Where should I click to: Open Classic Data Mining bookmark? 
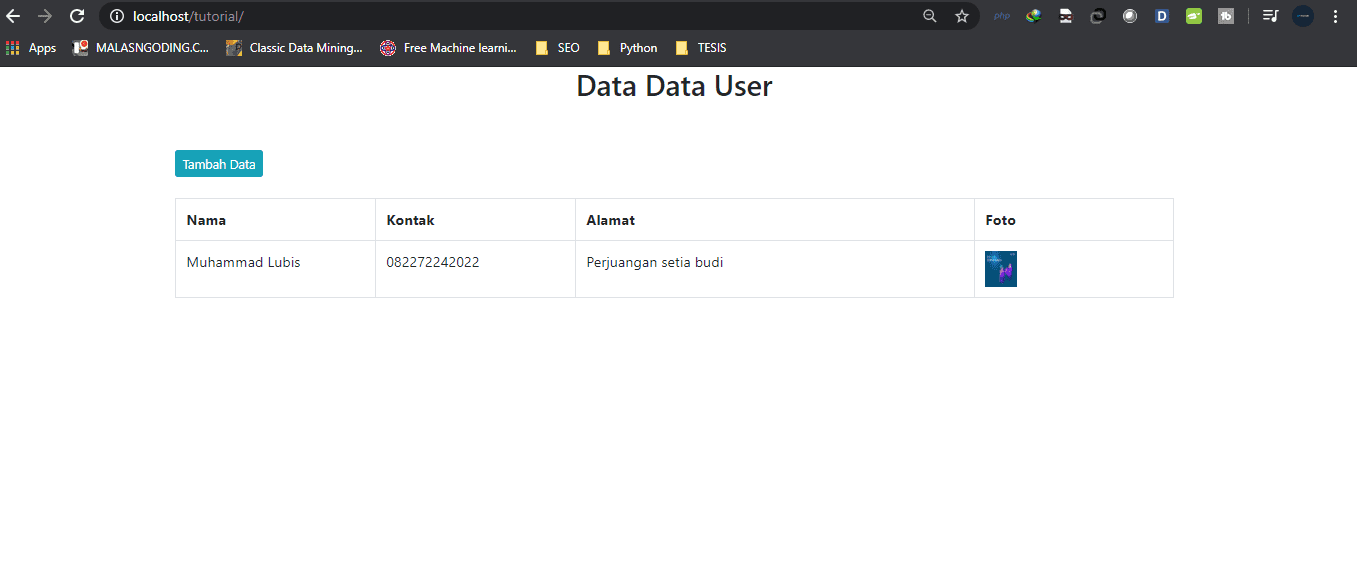coord(295,48)
